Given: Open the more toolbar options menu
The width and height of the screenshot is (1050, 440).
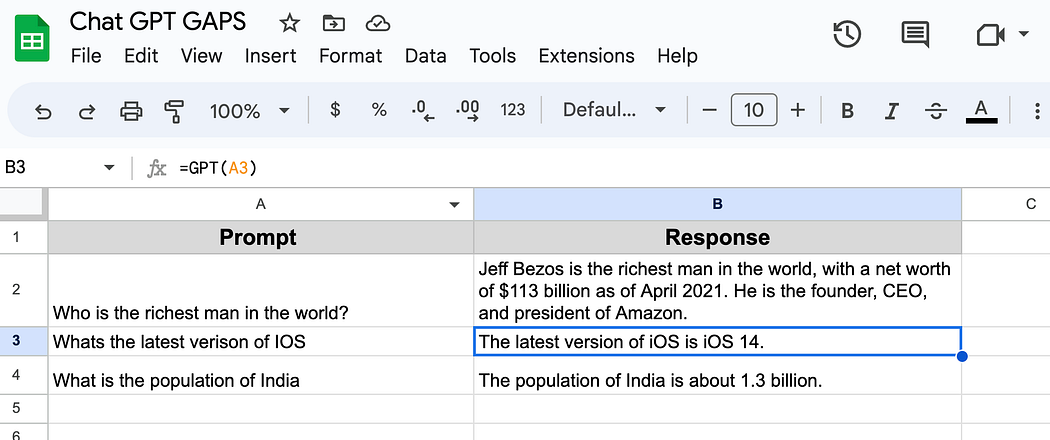Looking at the screenshot, I should (x=1037, y=111).
